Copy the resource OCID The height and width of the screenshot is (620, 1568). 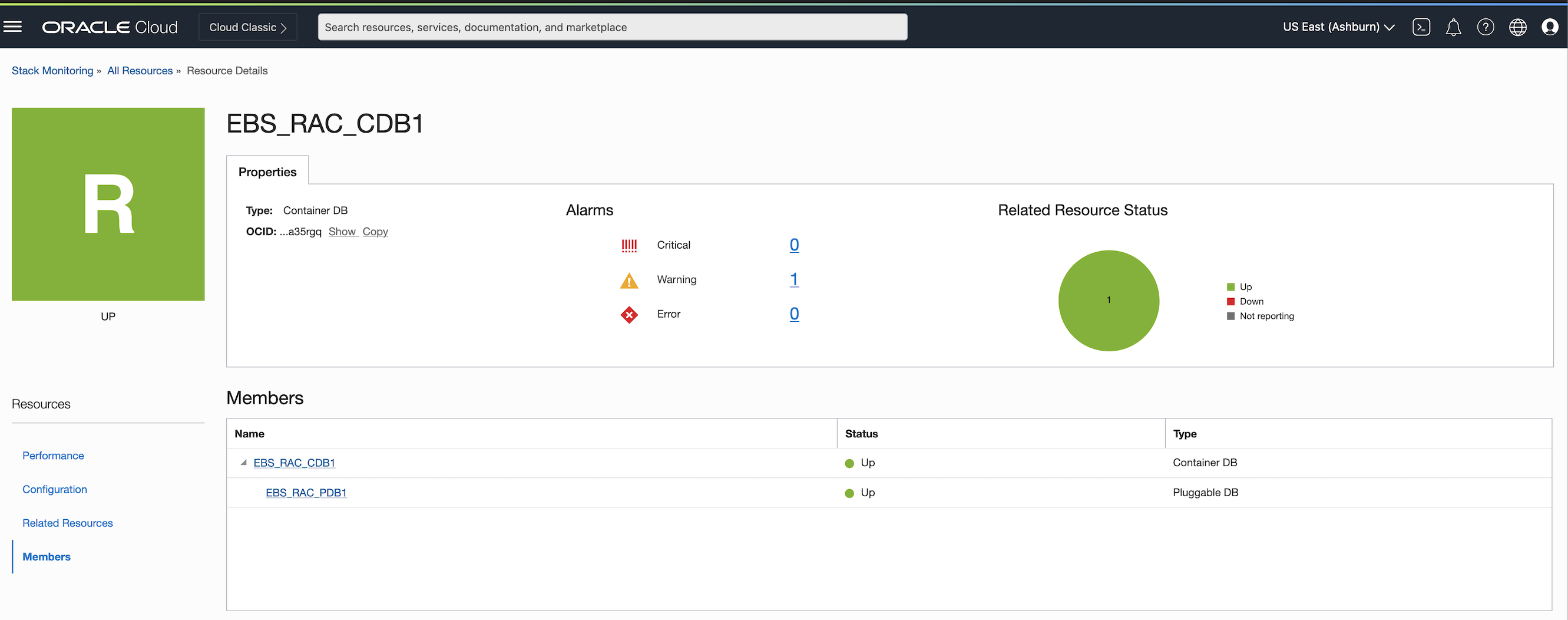coord(375,232)
